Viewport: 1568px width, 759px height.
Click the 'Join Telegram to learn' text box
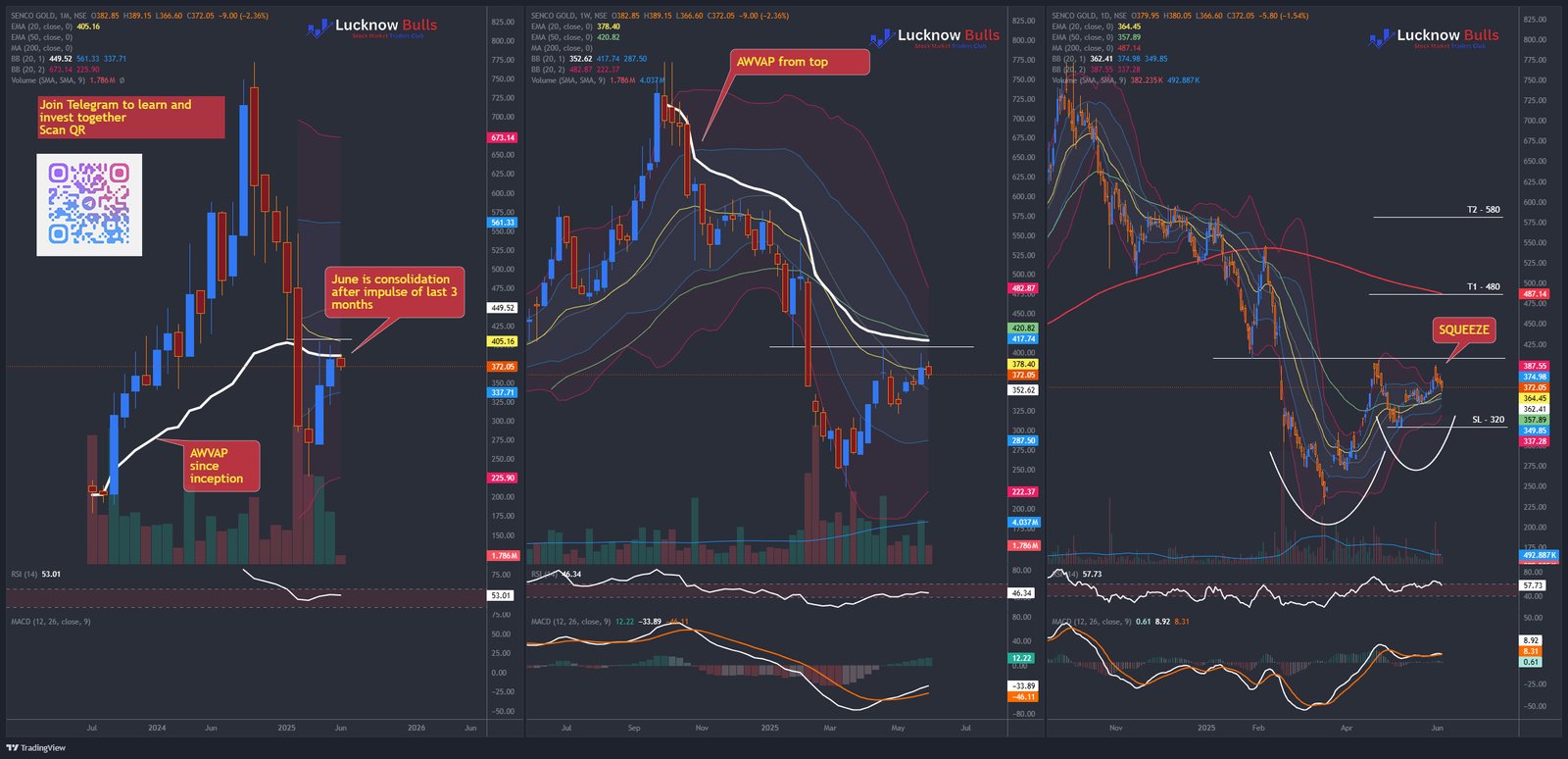(130, 118)
